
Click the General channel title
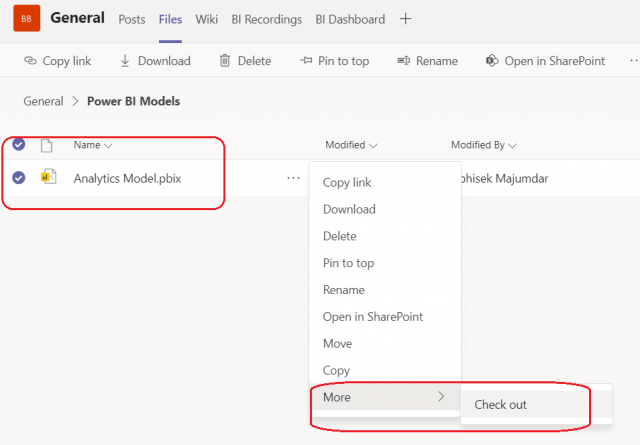[78, 18]
